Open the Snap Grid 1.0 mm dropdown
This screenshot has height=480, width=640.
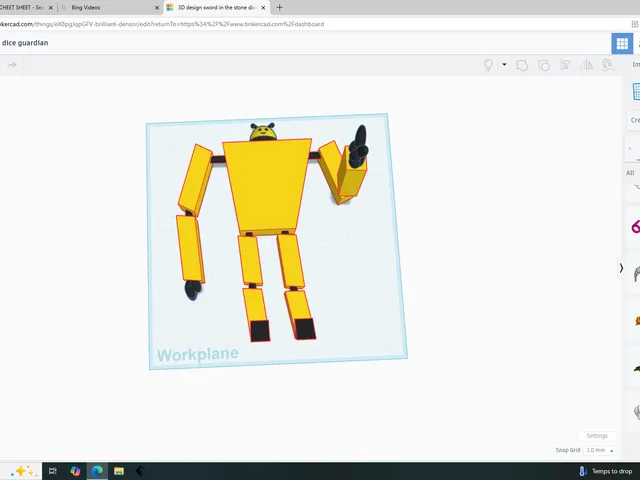click(599, 450)
